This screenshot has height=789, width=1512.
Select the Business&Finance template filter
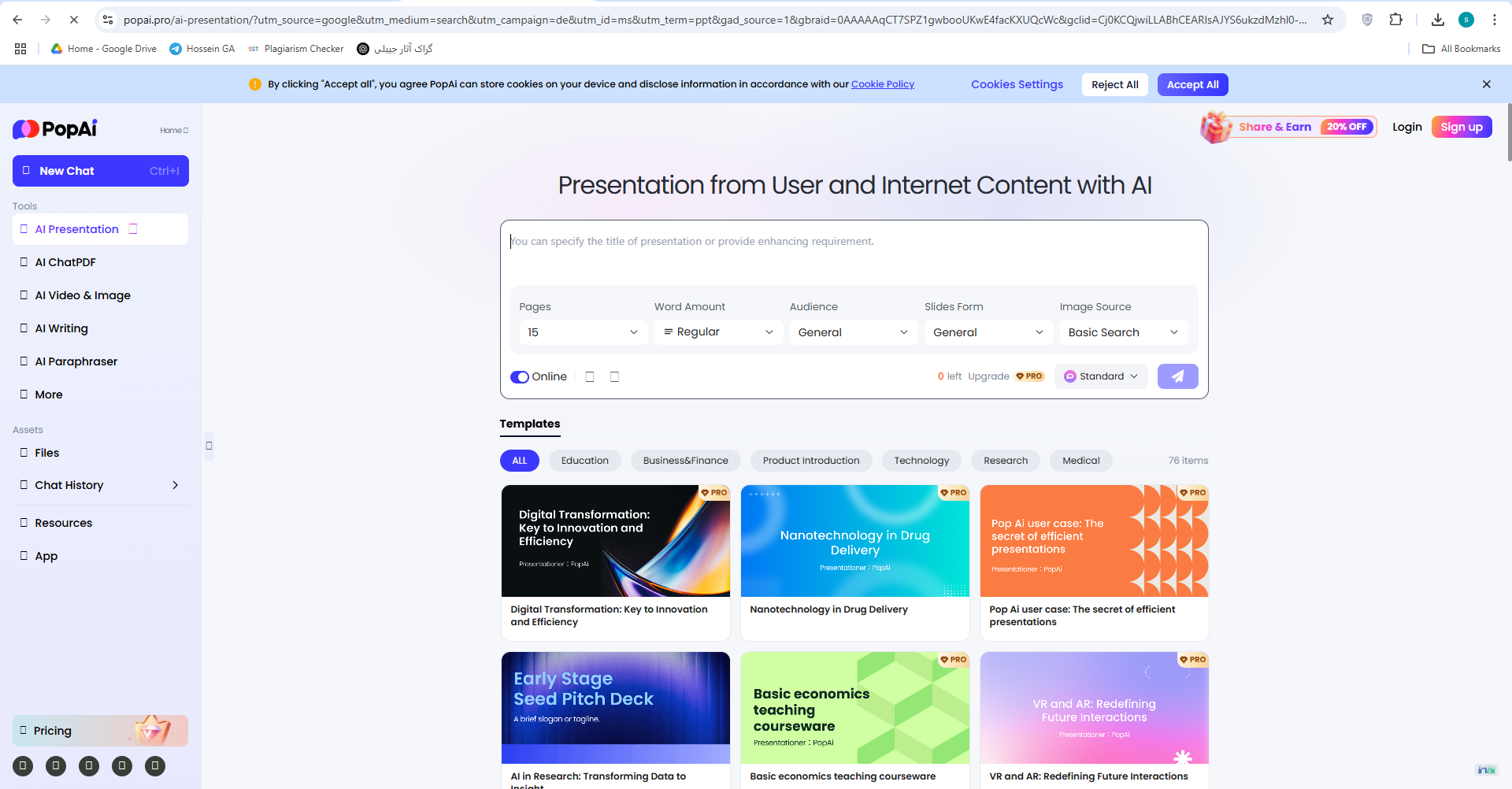pyautogui.click(x=686, y=461)
